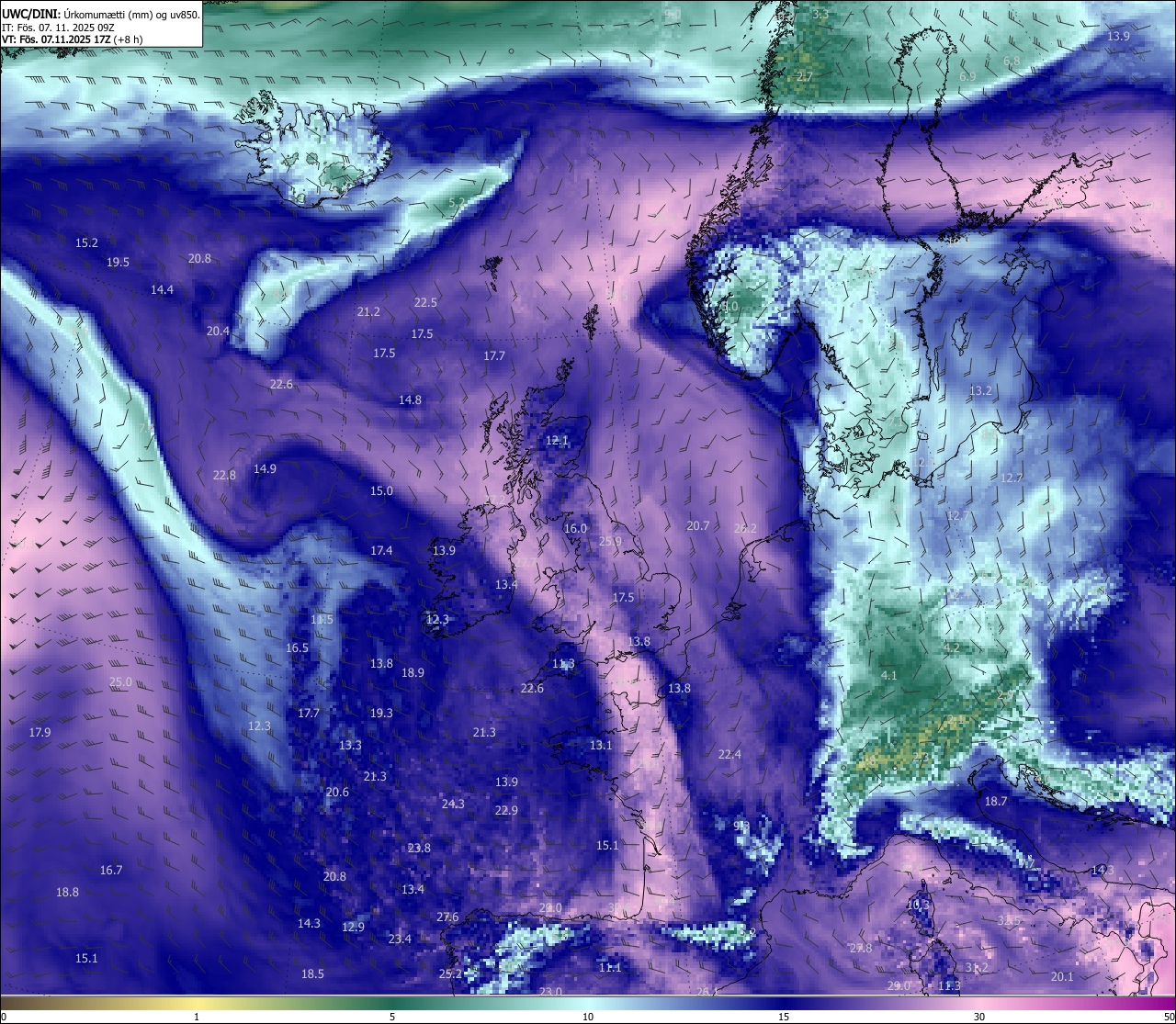Click the 12.9 value label
The image size is (1176, 1024).
353,928
